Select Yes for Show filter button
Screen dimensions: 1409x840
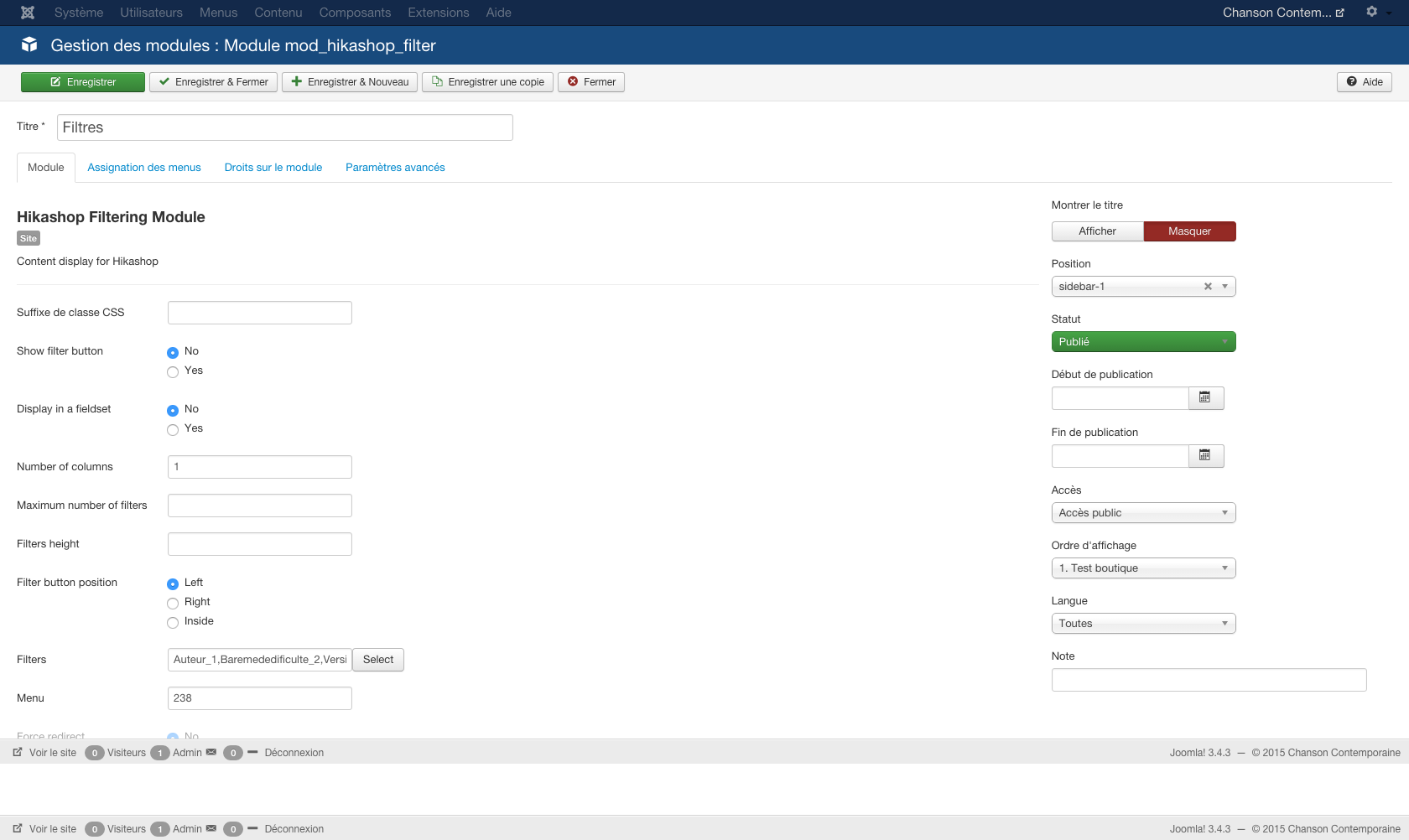tap(173, 371)
